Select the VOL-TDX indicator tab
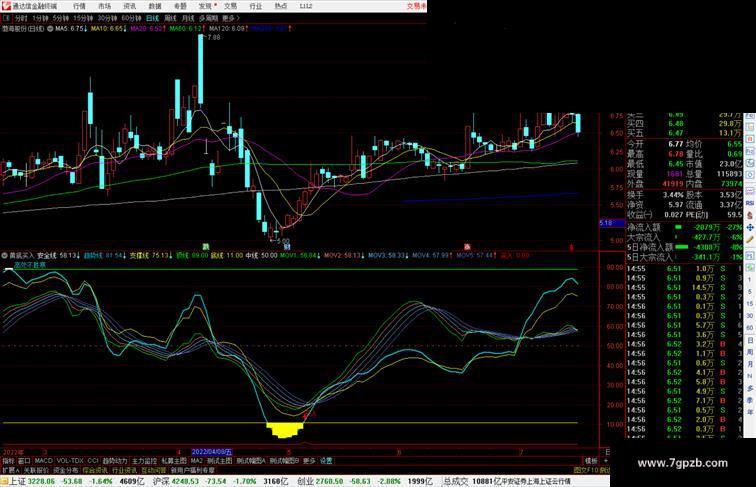The width and height of the screenshot is (756, 487). (x=70, y=461)
